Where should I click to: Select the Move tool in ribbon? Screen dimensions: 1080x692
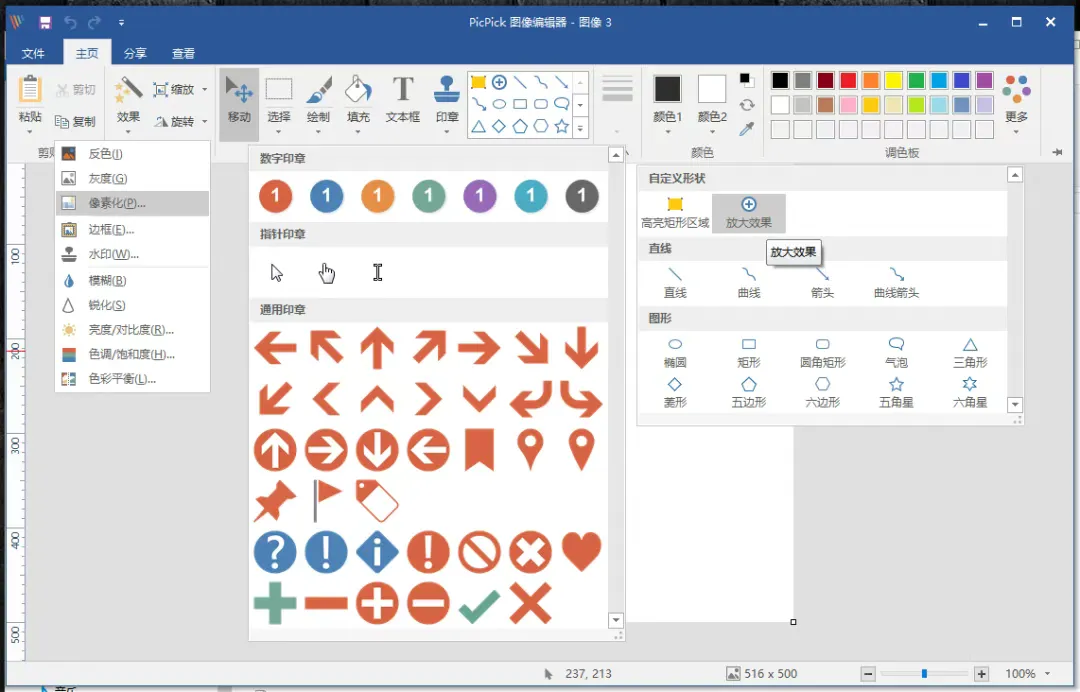click(239, 101)
